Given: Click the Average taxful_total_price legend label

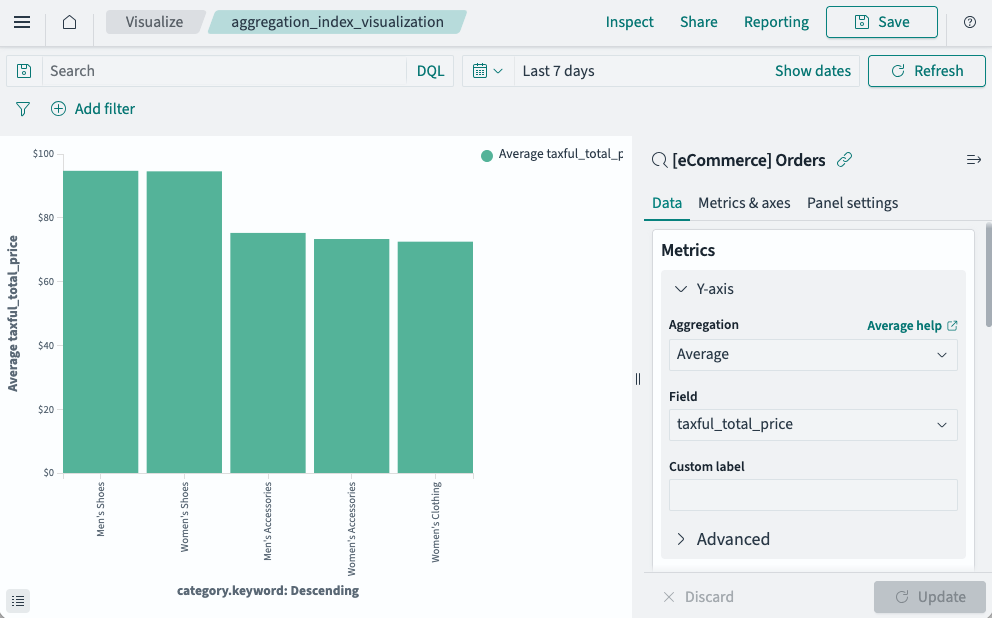Looking at the screenshot, I should click(561, 154).
